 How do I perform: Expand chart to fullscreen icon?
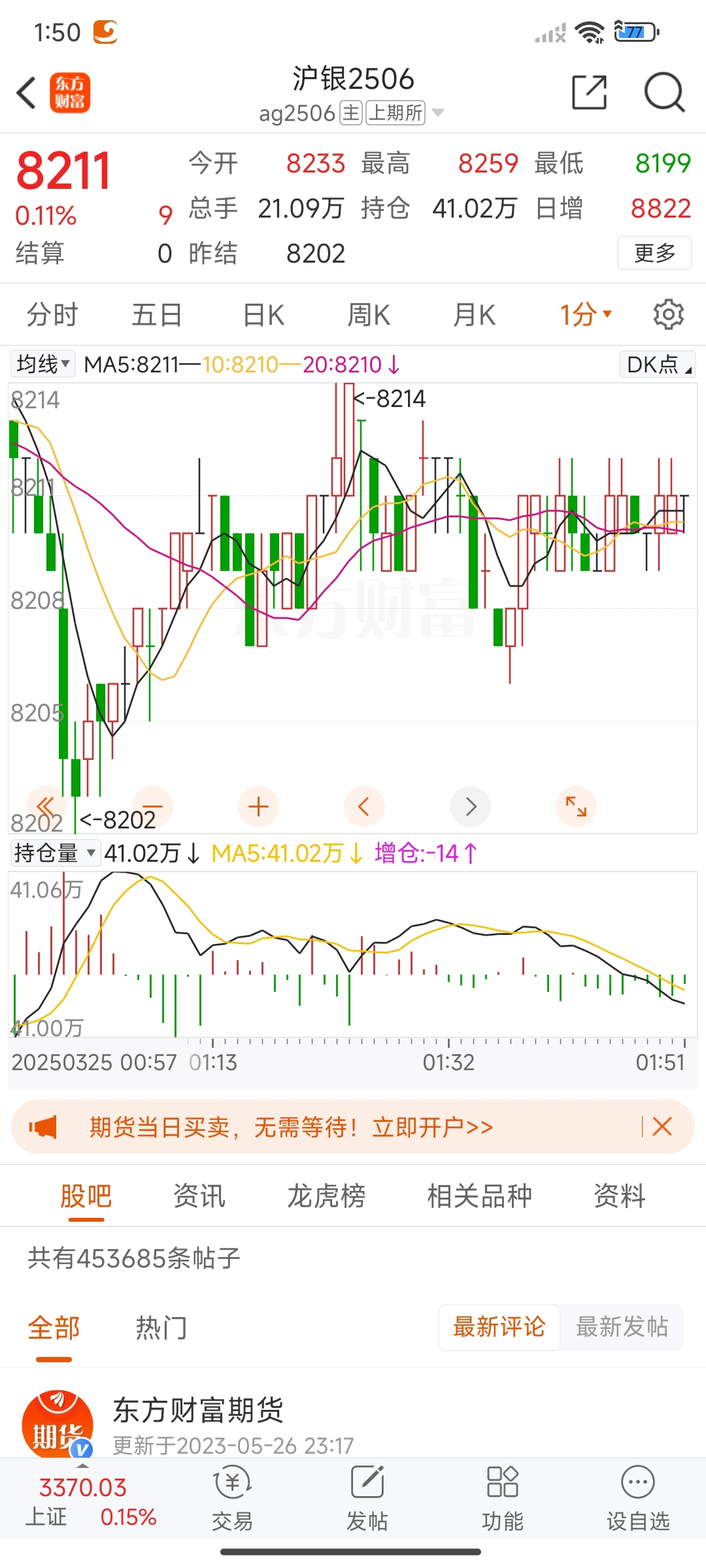pyautogui.click(x=576, y=807)
